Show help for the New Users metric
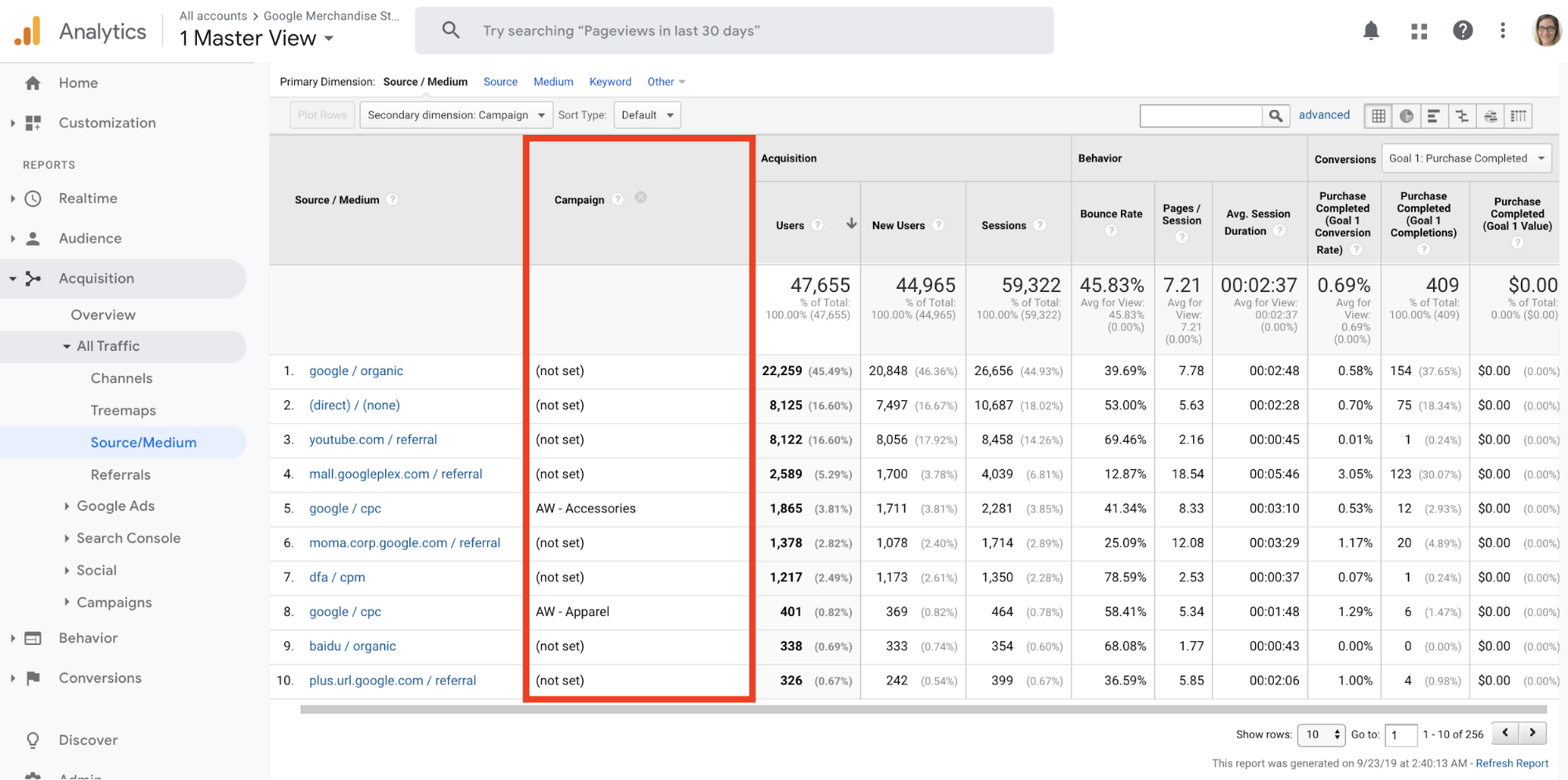Screen dimensions: 1568x780 pyautogui.click(x=938, y=225)
